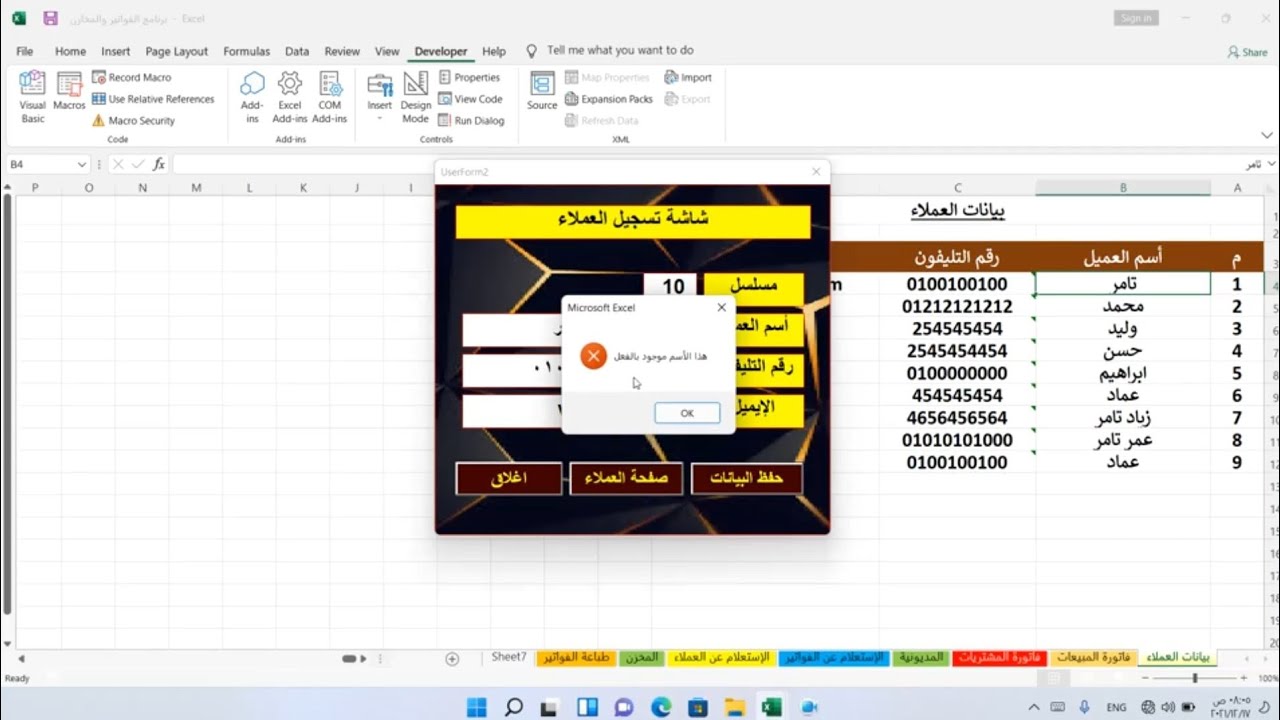Click View Code in Controls group
1280x720 pixels.
pos(470,99)
